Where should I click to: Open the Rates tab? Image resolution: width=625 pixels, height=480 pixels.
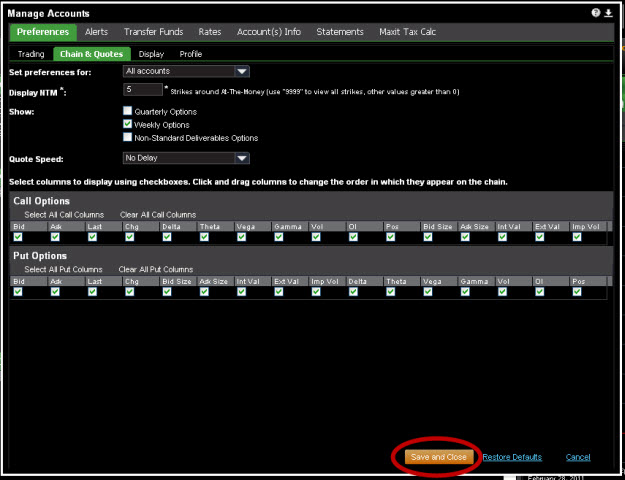[210, 32]
